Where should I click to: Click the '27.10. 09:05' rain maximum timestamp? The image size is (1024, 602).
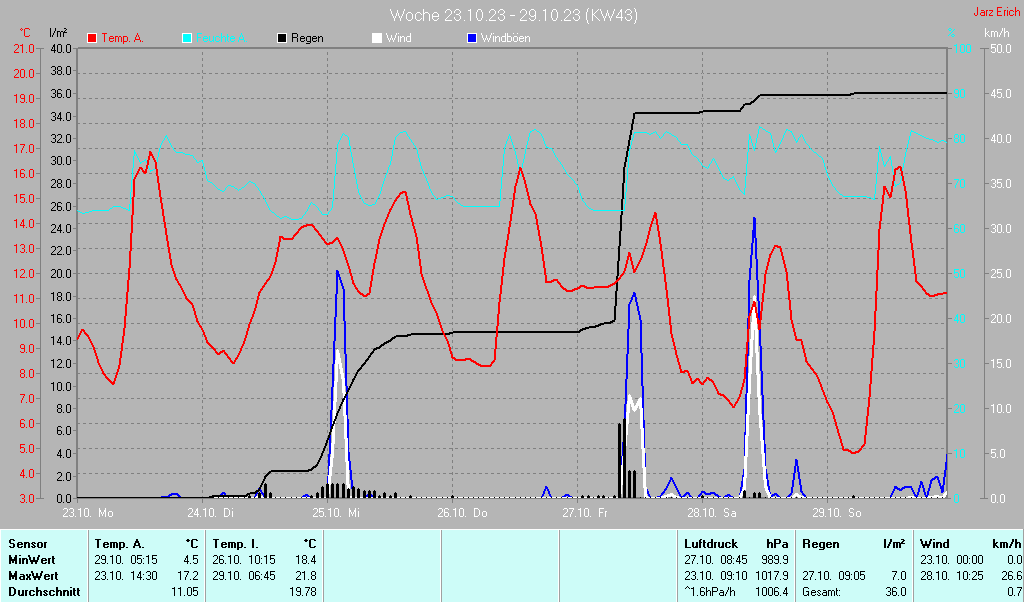click(x=834, y=577)
